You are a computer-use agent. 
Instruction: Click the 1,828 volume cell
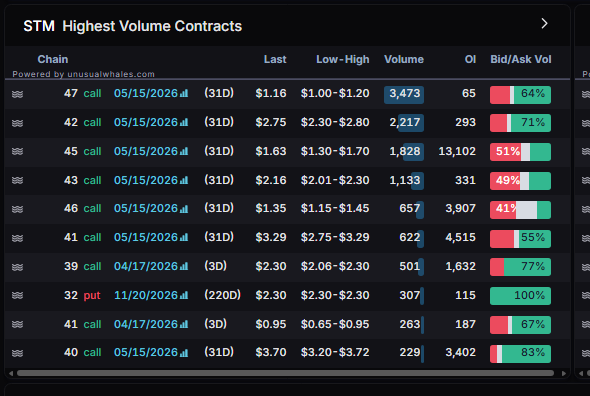pyautogui.click(x=405, y=151)
